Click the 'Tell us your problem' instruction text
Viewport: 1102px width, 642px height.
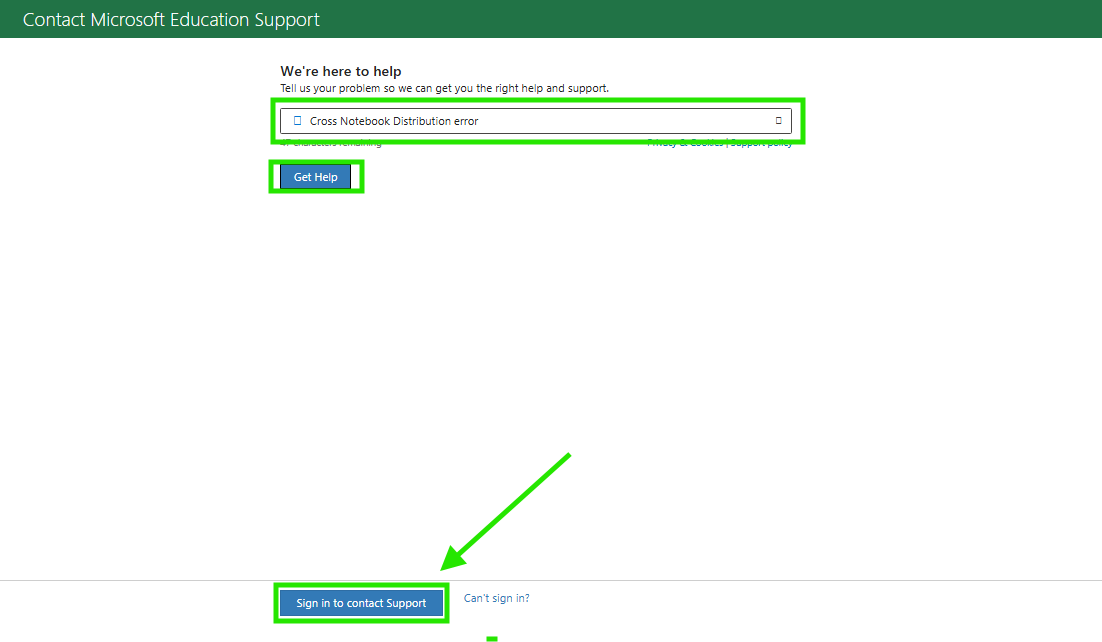coord(445,89)
